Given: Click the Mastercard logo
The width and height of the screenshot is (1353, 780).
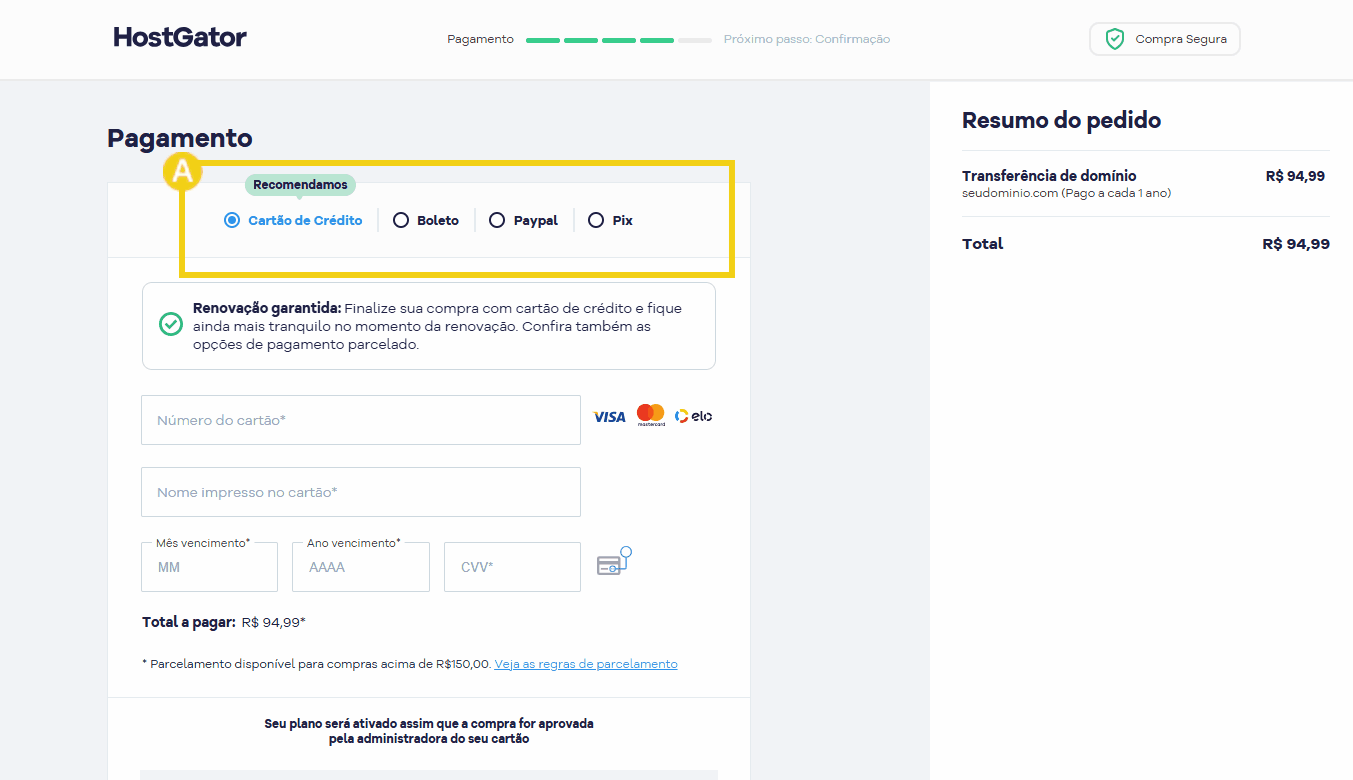Looking at the screenshot, I should [x=651, y=415].
